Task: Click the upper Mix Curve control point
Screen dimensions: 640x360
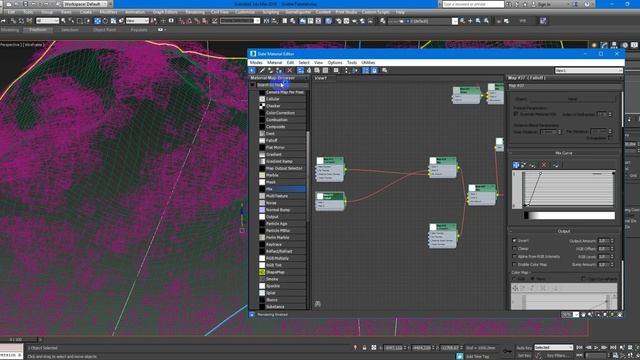Action: coord(540,173)
